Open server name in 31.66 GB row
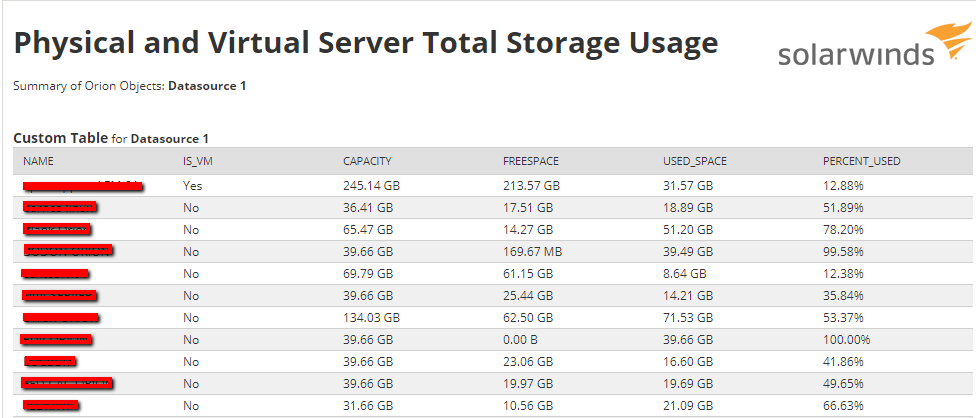976x418 pixels. [x=51, y=405]
